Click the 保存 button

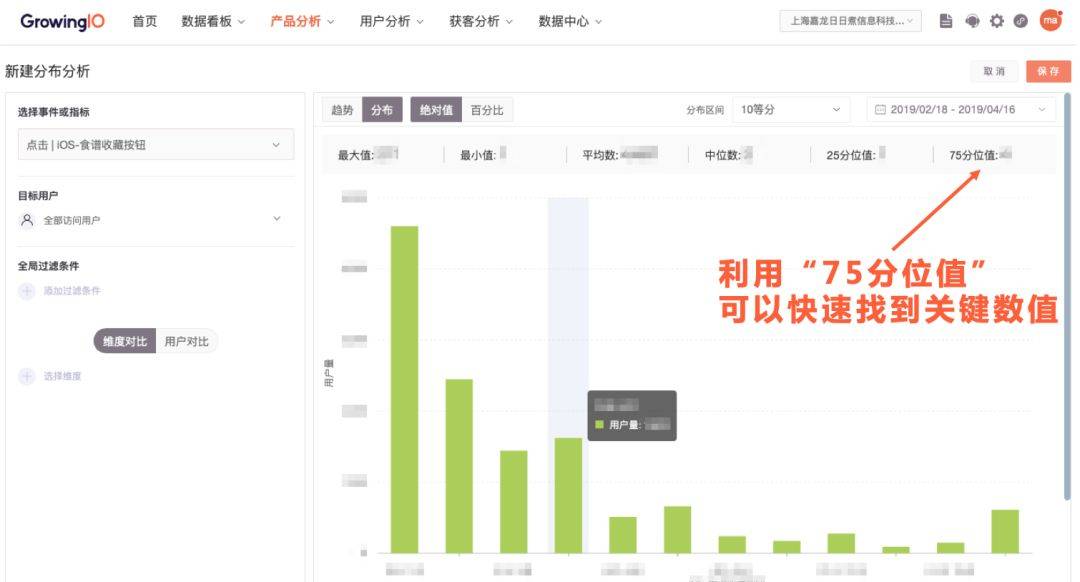[x=1048, y=72]
